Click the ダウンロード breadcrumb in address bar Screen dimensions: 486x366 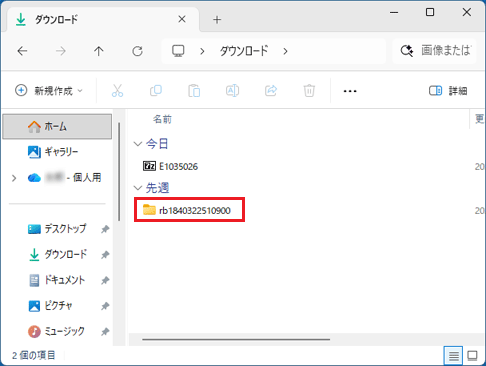[x=244, y=51]
